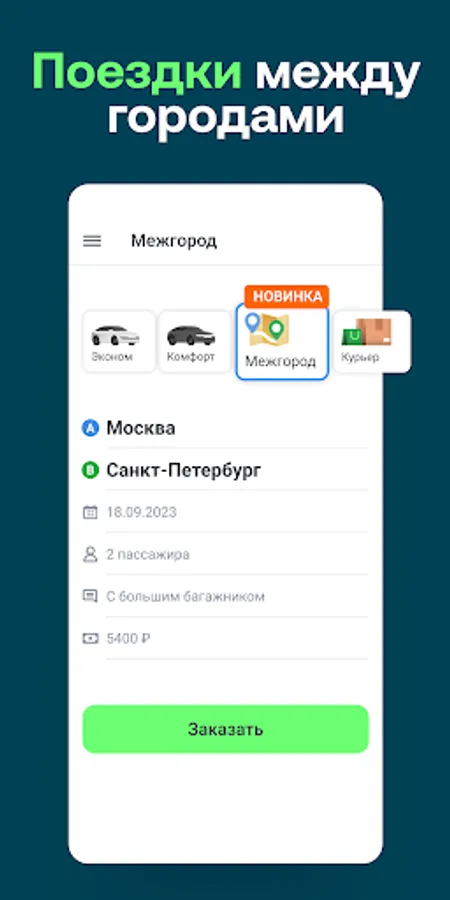Change the 5400 ₽ price field
The image size is (450, 900).
click(236, 638)
